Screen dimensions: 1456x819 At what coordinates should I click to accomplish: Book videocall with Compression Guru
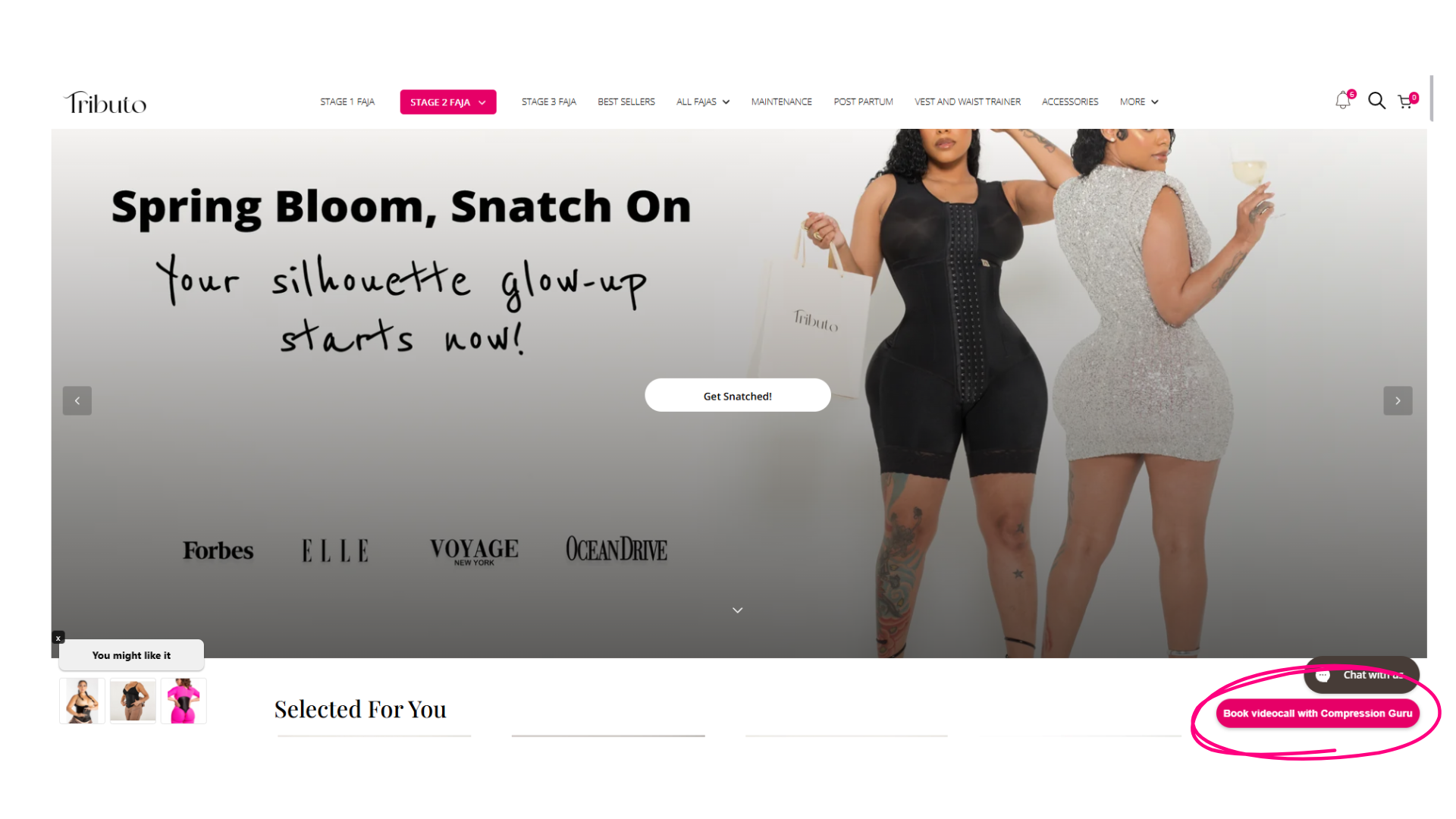click(x=1317, y=714)
